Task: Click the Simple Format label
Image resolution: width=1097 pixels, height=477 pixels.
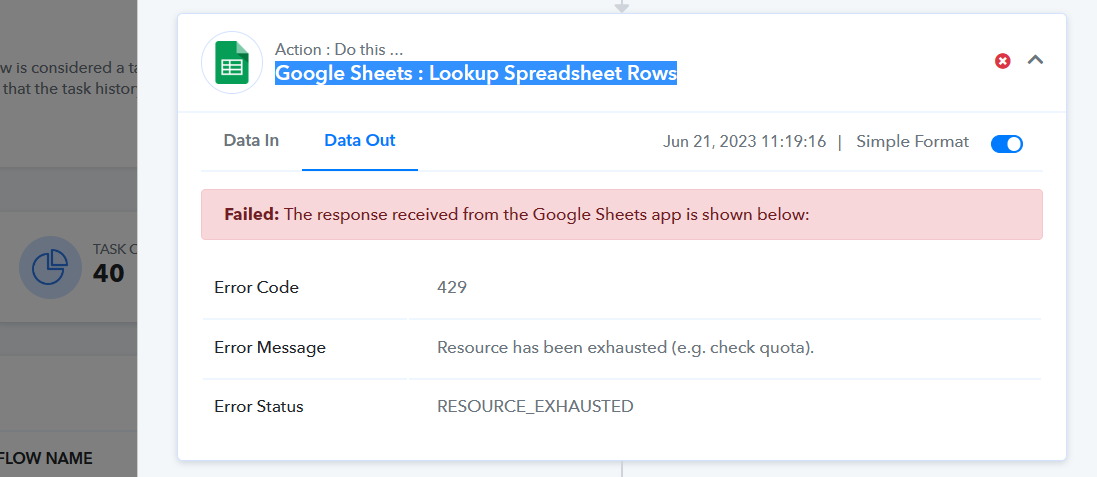Action: coord(912,142)
